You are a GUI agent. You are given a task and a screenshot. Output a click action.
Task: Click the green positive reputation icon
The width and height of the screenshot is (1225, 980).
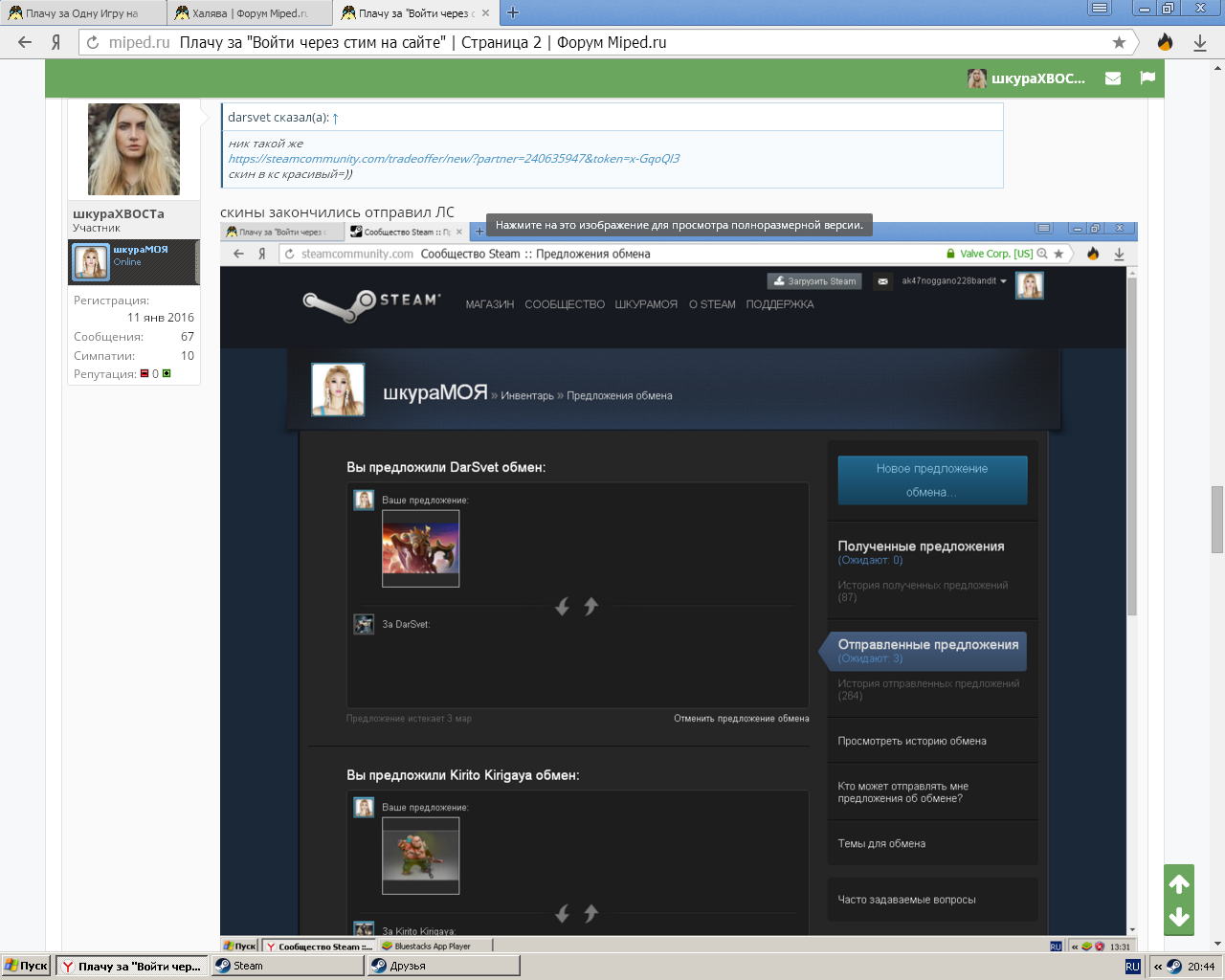point(167,373)
